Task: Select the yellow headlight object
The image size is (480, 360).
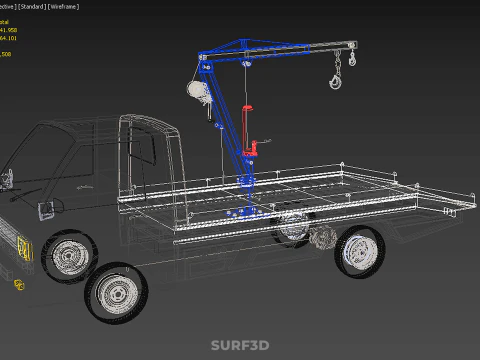Action: tap(26, 249)
